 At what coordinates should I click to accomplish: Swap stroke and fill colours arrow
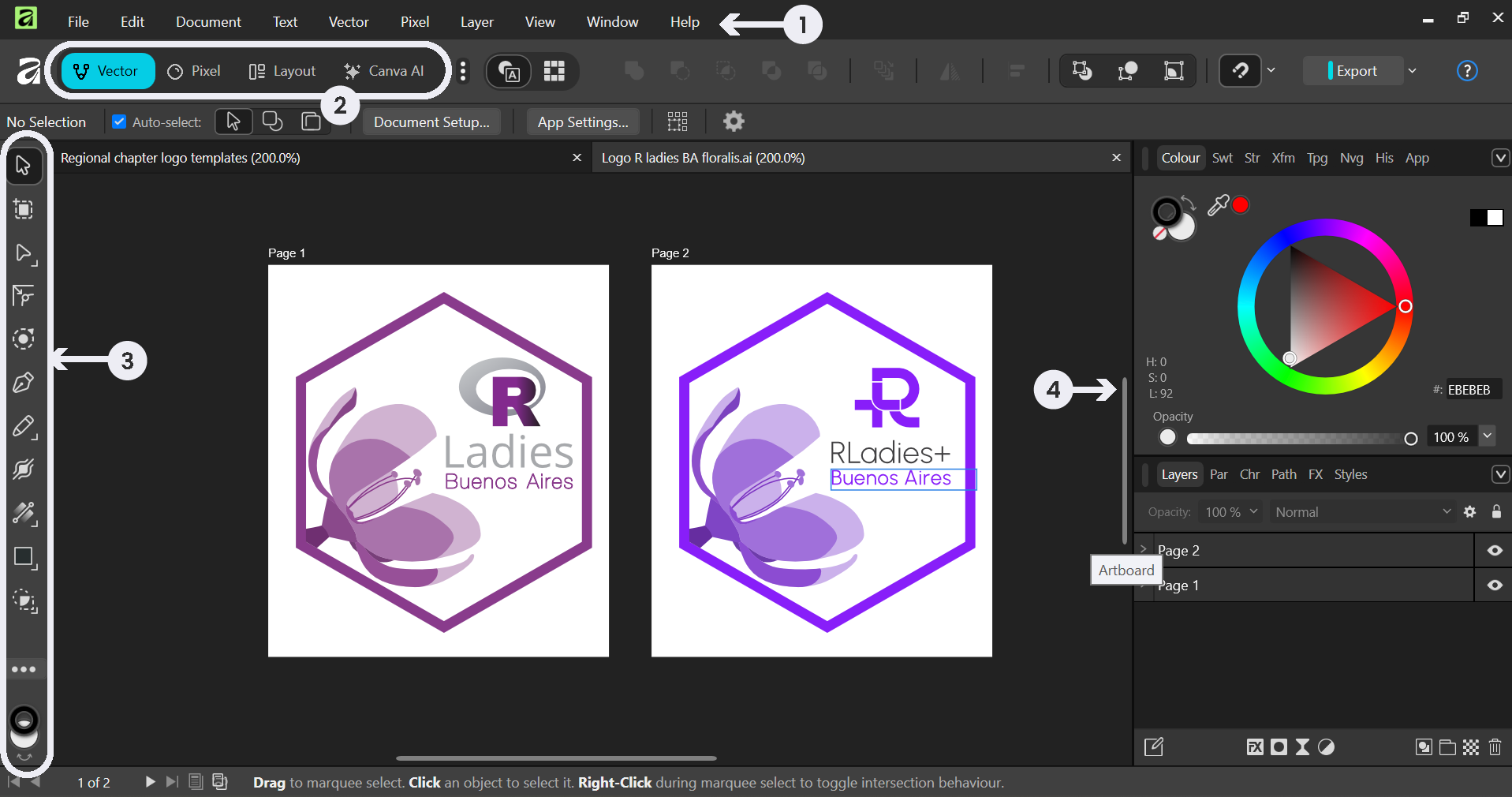click(x=1189, y=203)
